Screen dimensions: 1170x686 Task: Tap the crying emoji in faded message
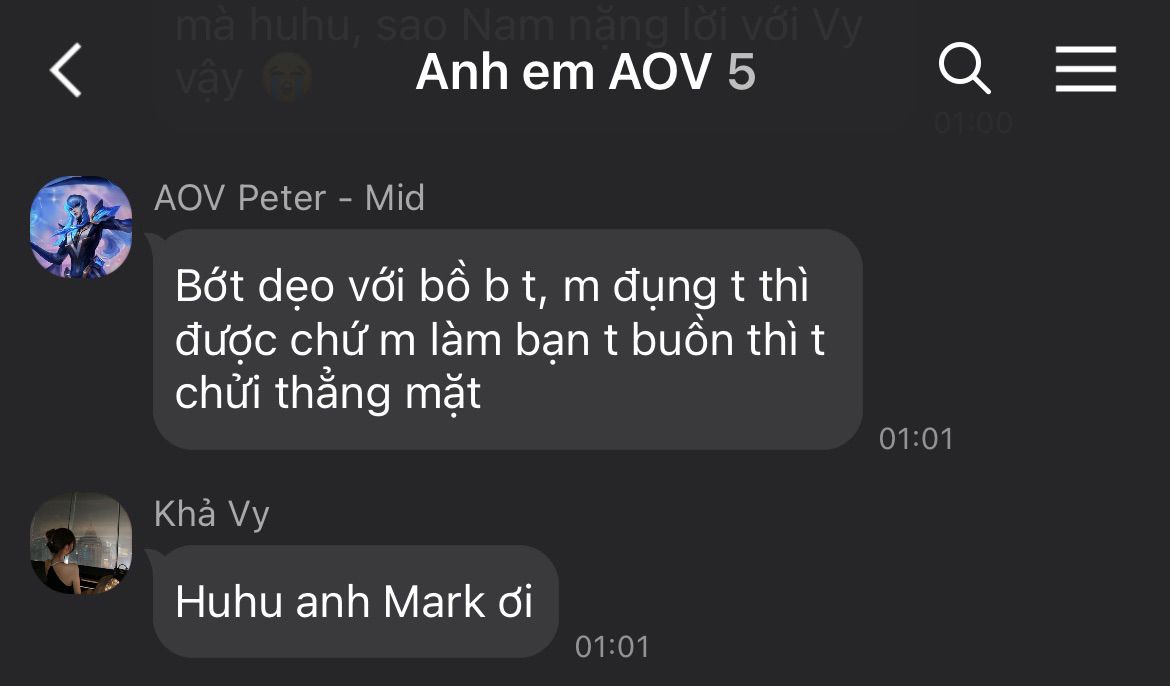(x=287, y=78)
